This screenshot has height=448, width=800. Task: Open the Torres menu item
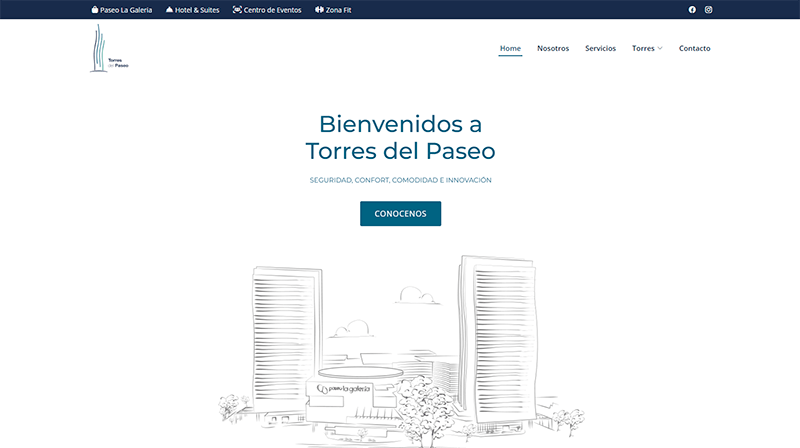(x=643, y=48)
